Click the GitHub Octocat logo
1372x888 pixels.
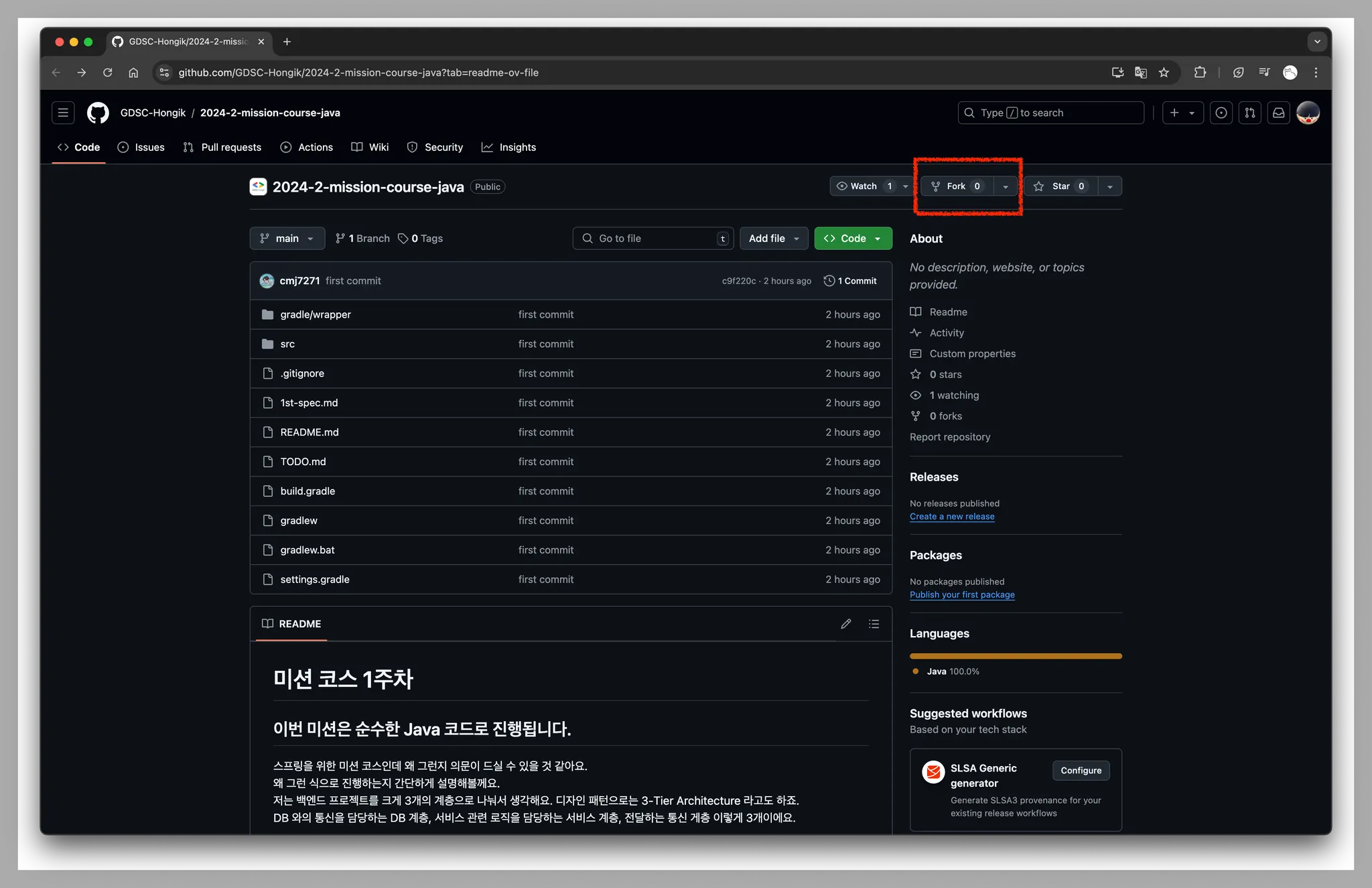[98, 113]
